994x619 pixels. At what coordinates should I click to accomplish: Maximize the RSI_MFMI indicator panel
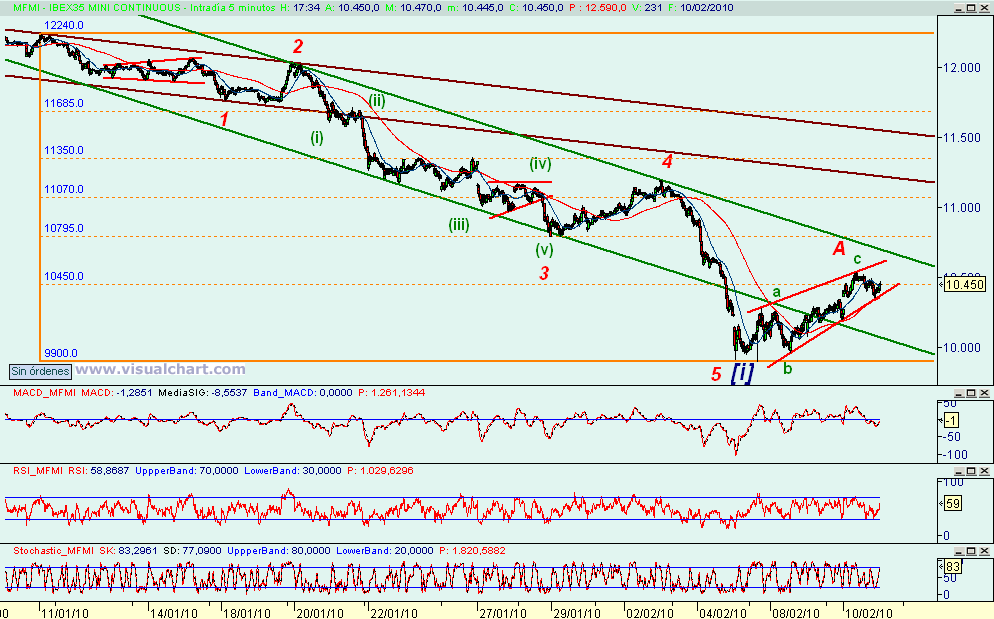point(971,471)
